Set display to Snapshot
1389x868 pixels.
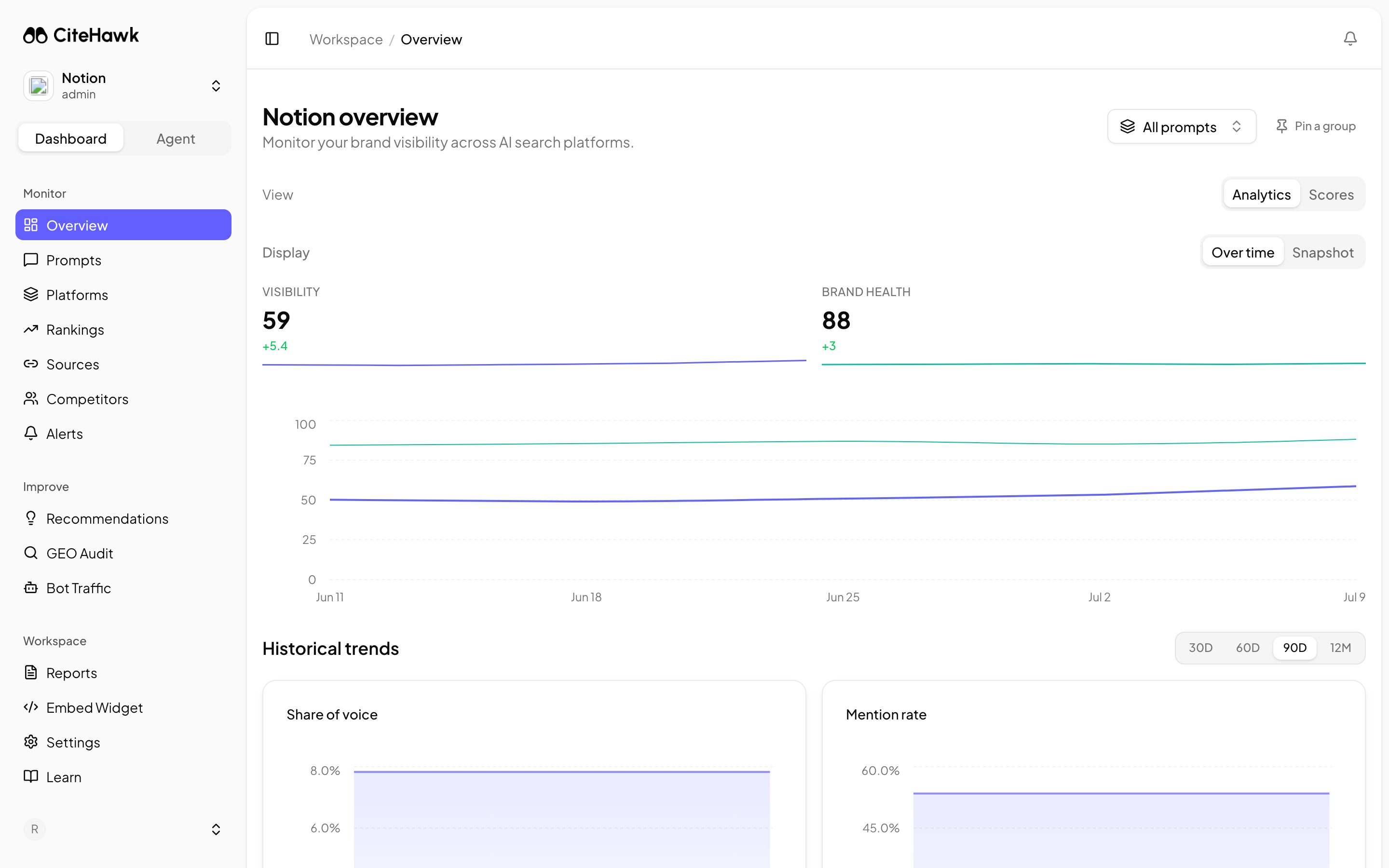1322,253
